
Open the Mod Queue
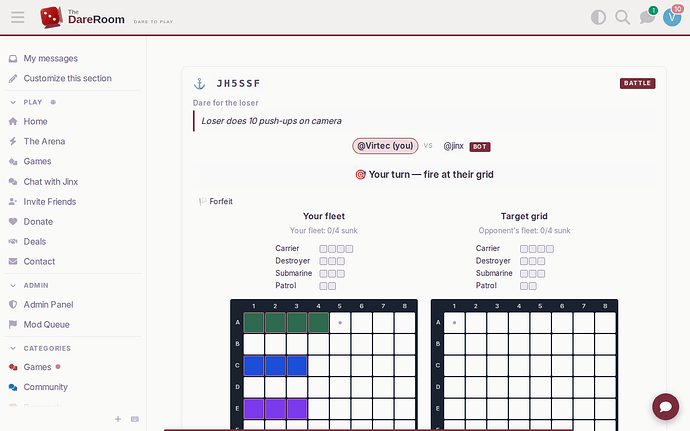point(46,324)
